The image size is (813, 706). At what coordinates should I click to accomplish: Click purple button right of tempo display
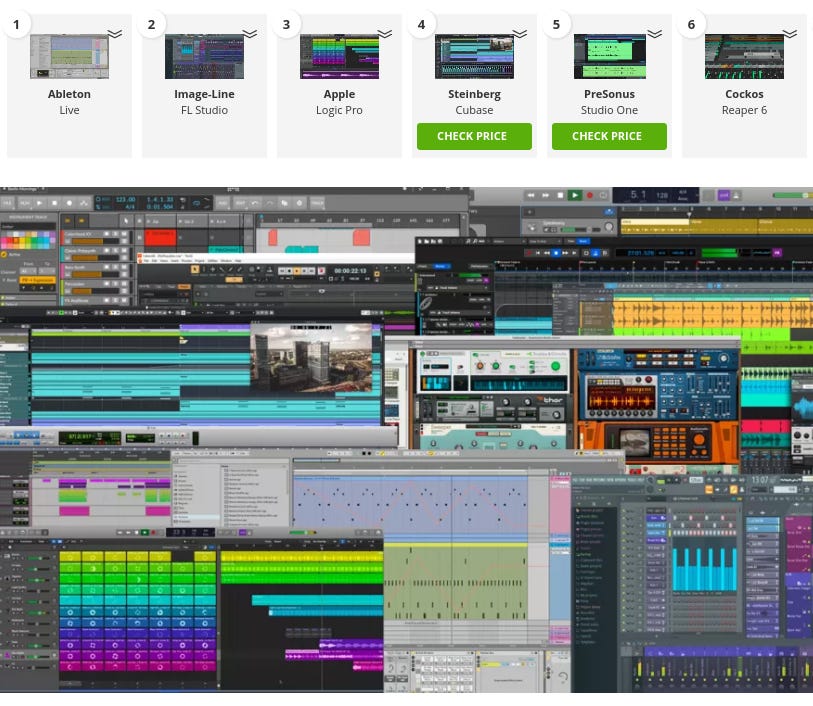723,195
